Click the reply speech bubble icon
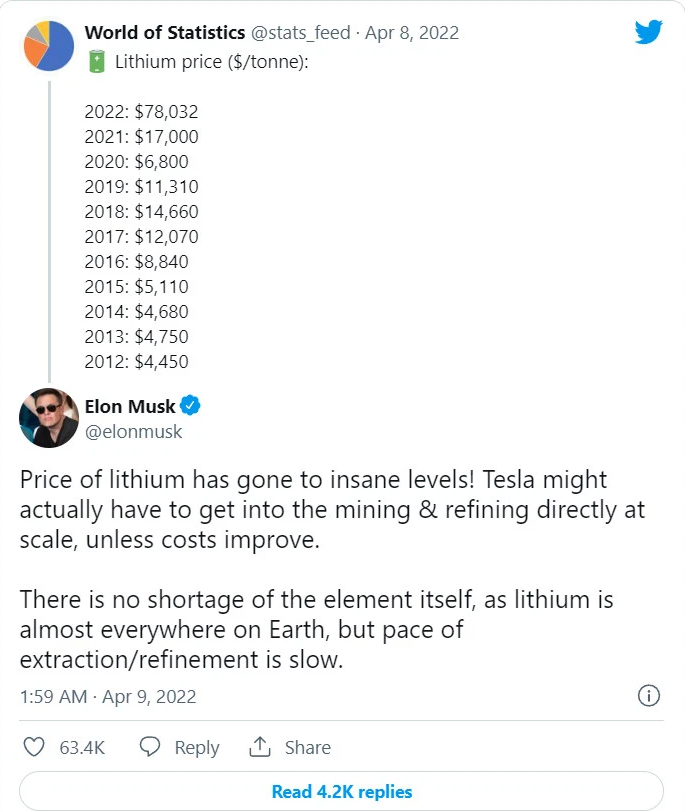Screen dimensions: 685x812 point(150,747)
